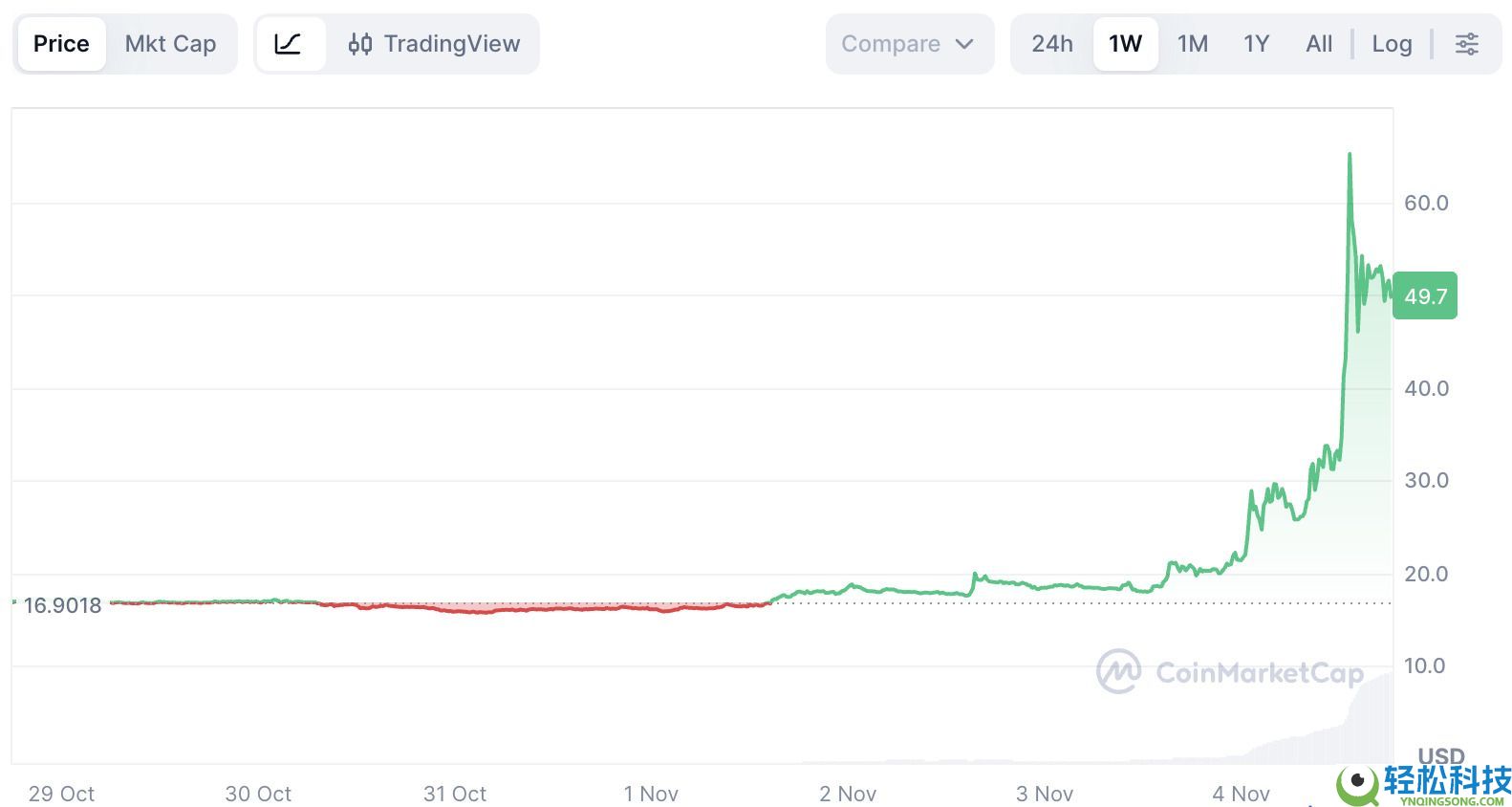This screenshot has width=1512, height=807.
Task: Switch to the Mkt Cap view
Action: click(170, 43)
